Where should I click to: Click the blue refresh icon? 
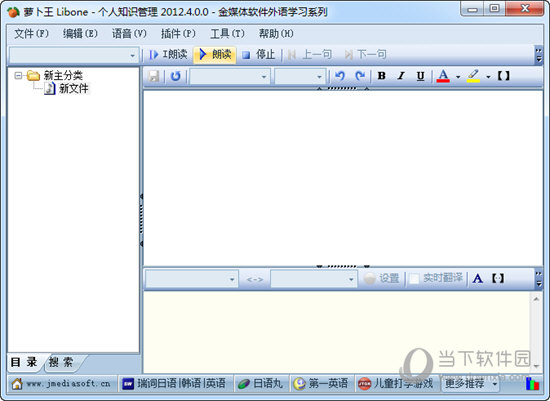175,76
